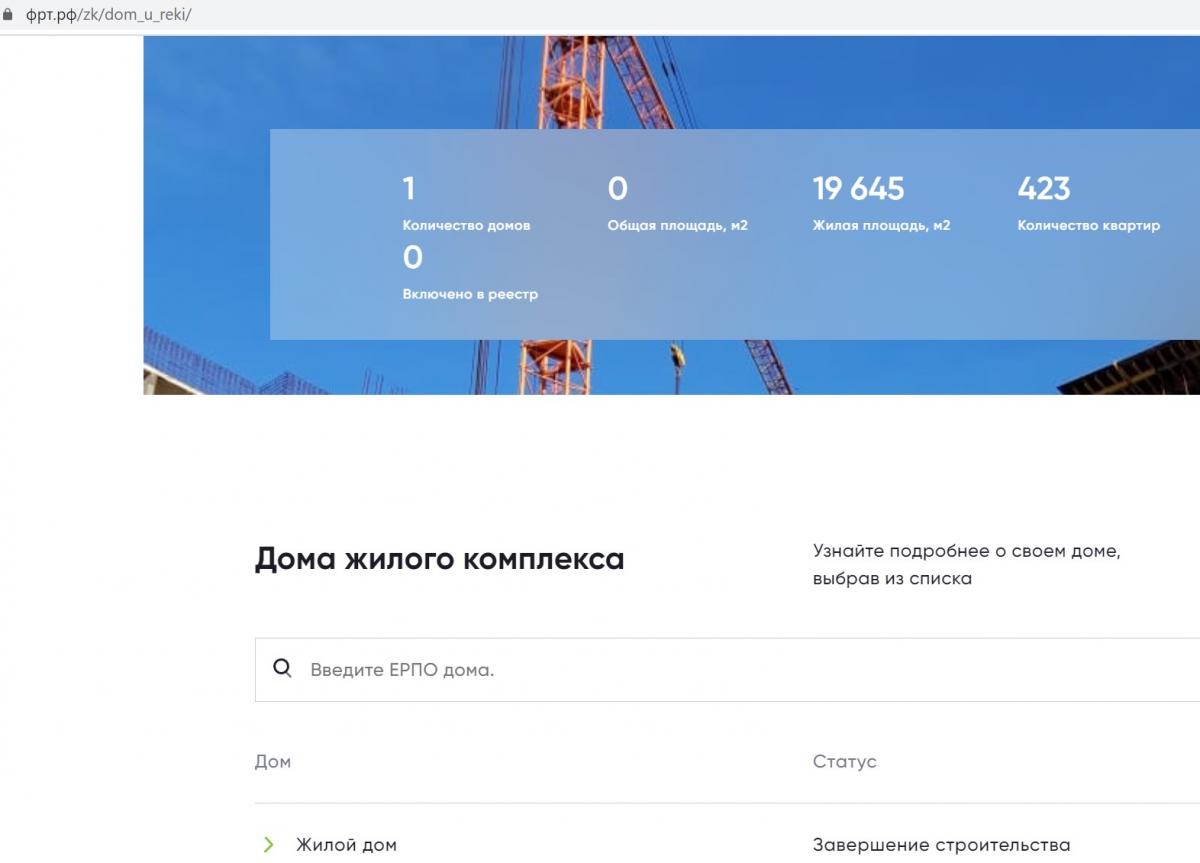This screenshot has height=863, width=1200.
Task: Click the number 1 above 'Количество домов'
Action: [408, 188]
